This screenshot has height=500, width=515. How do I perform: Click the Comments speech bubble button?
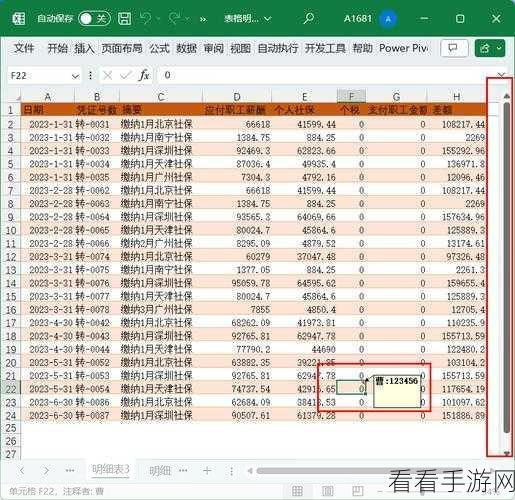[453, 48]
